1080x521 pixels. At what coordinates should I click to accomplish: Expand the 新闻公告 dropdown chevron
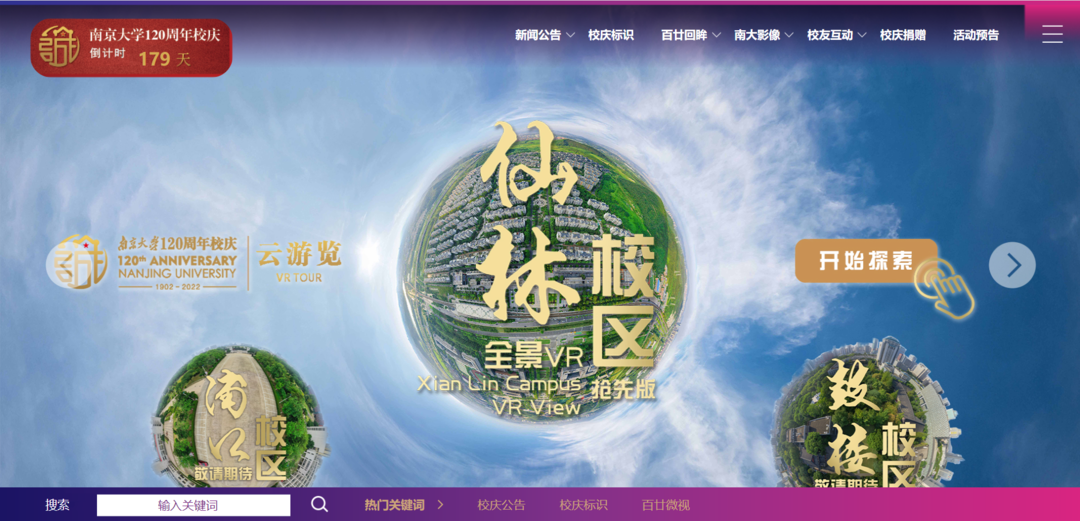coord(570,35)
